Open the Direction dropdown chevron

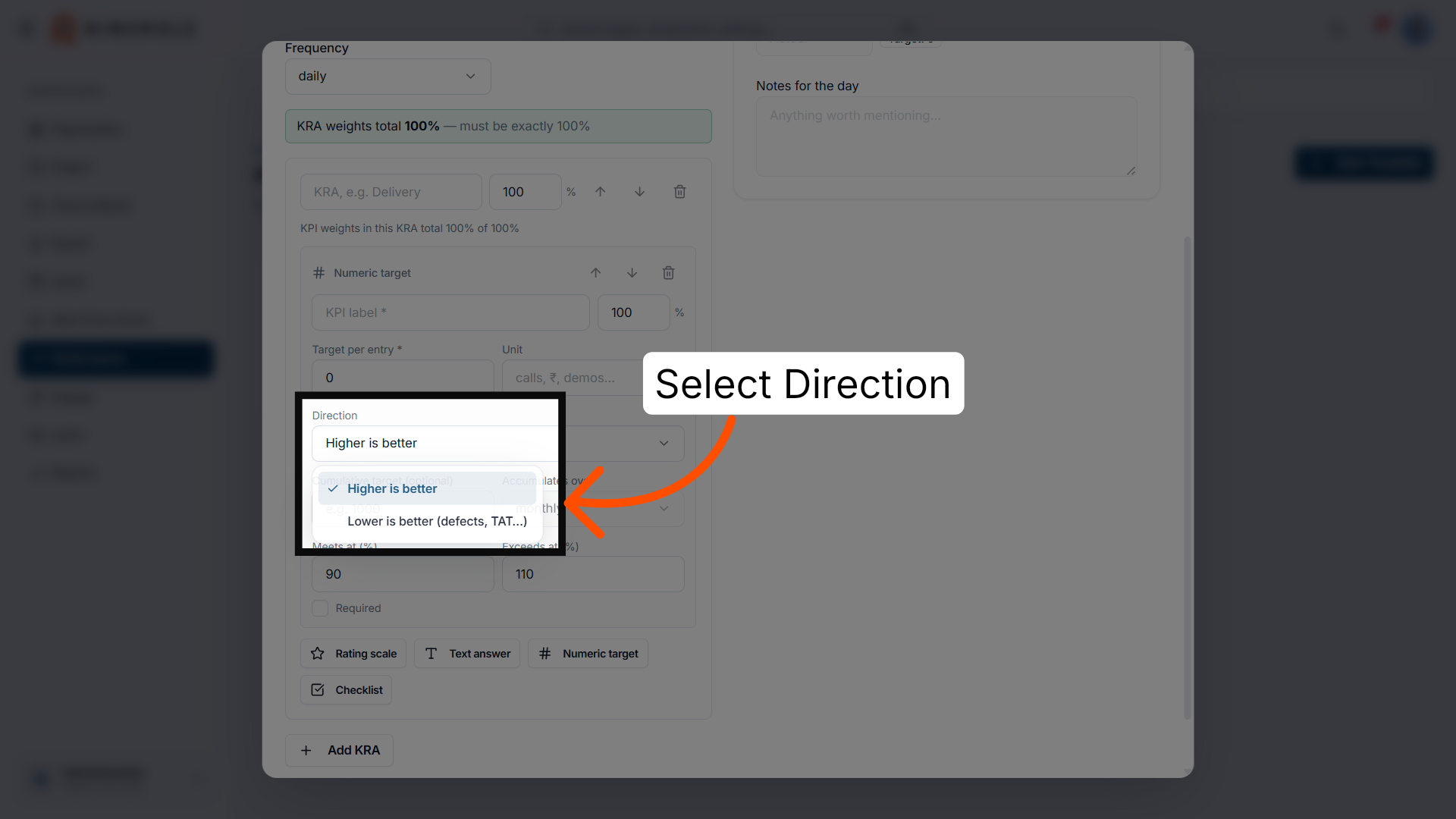pyautogui.click(x=664, y=444)
